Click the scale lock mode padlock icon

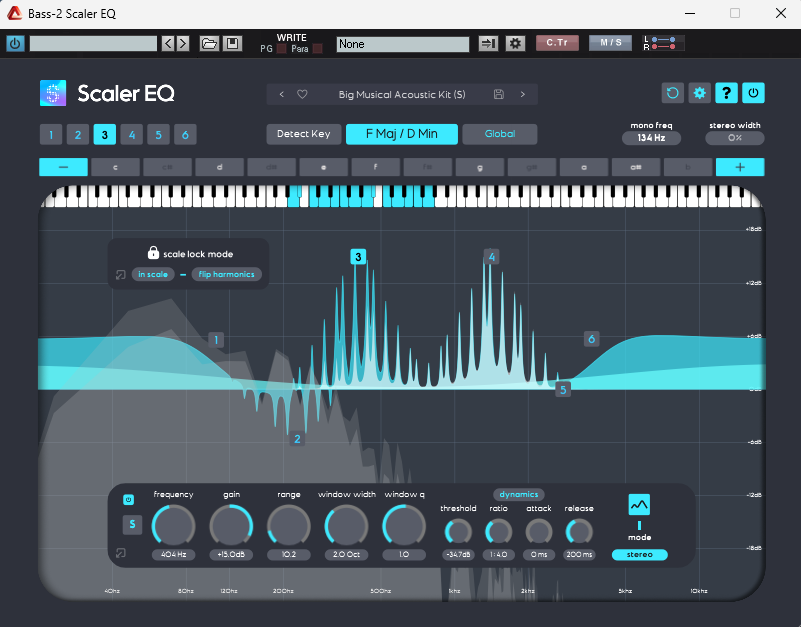pyautogui.click(x=153, y=252)
